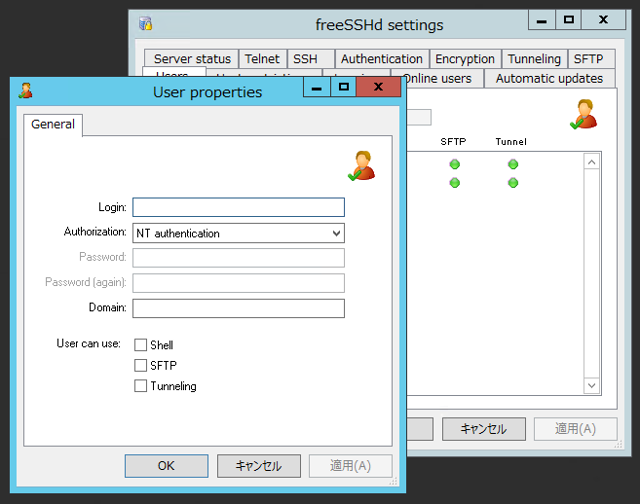Viewport: 640px width, 504px height.
Task: Enable the Shell checkbox
Action: tap(140, 345)
